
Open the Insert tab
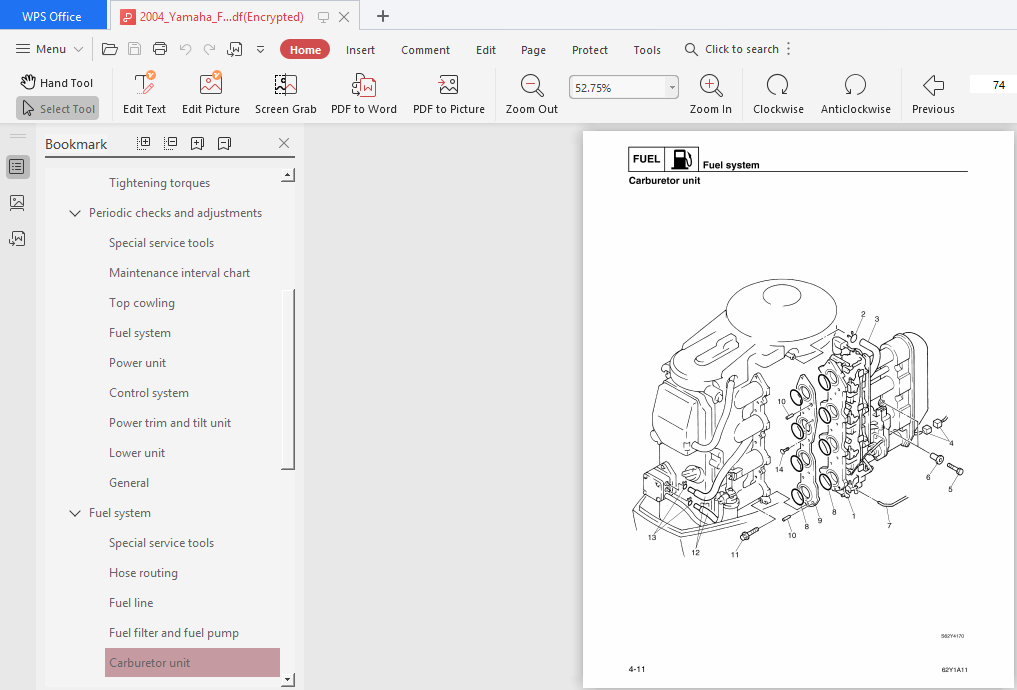point(360,50)
